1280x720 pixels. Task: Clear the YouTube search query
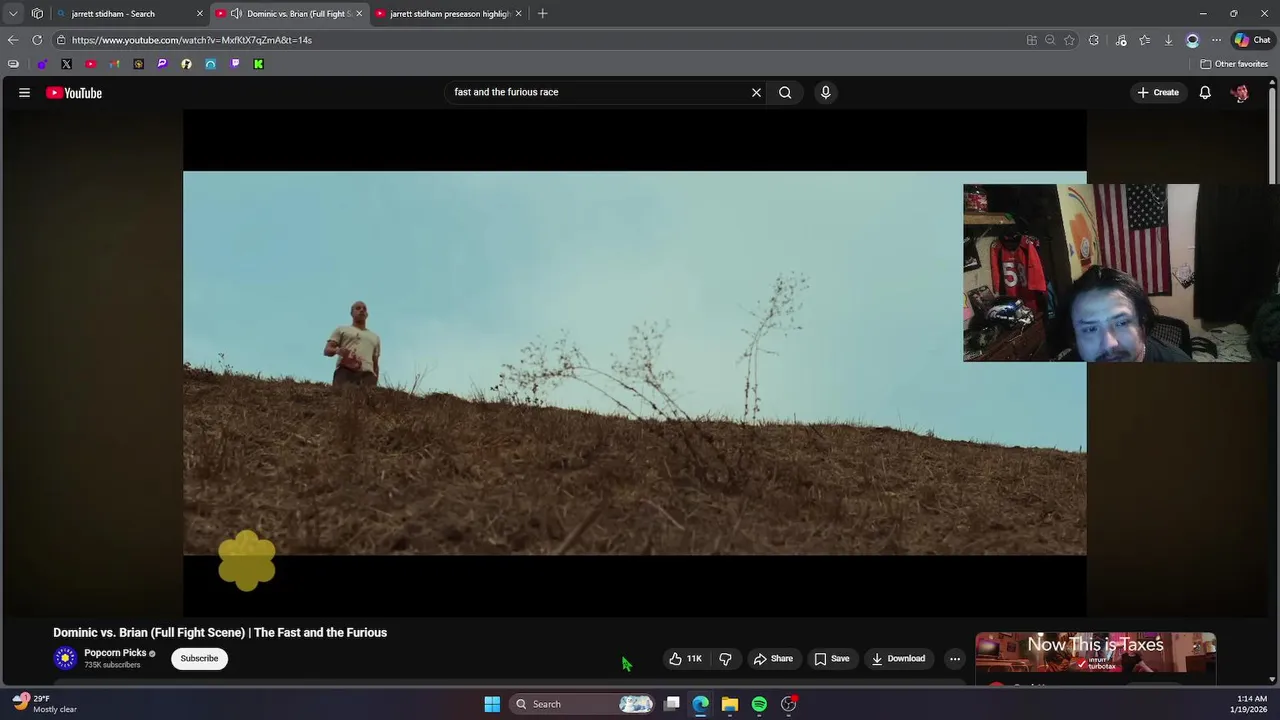(x=756, y=92)
